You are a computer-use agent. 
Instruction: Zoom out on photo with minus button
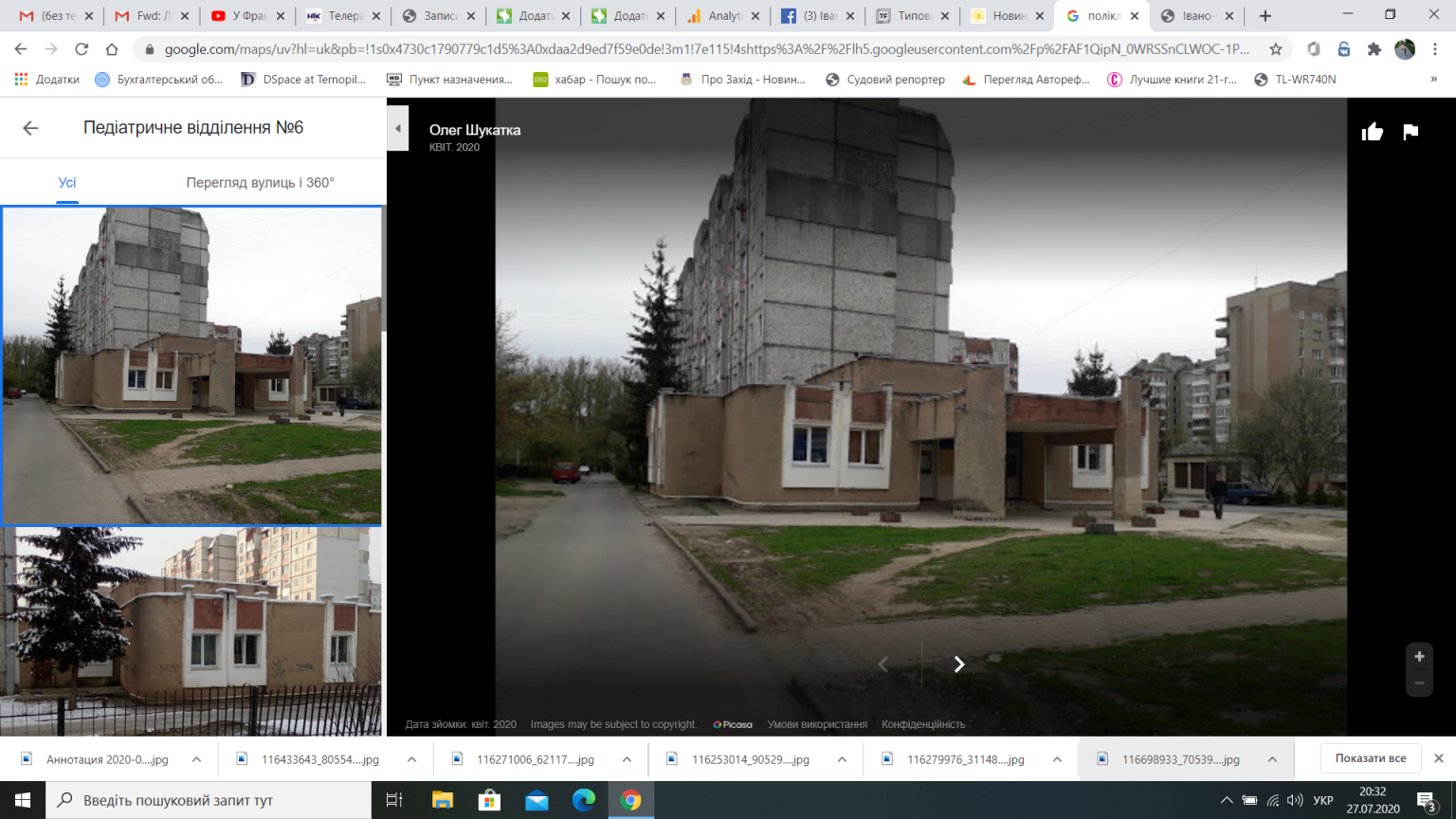[1419, 682]
